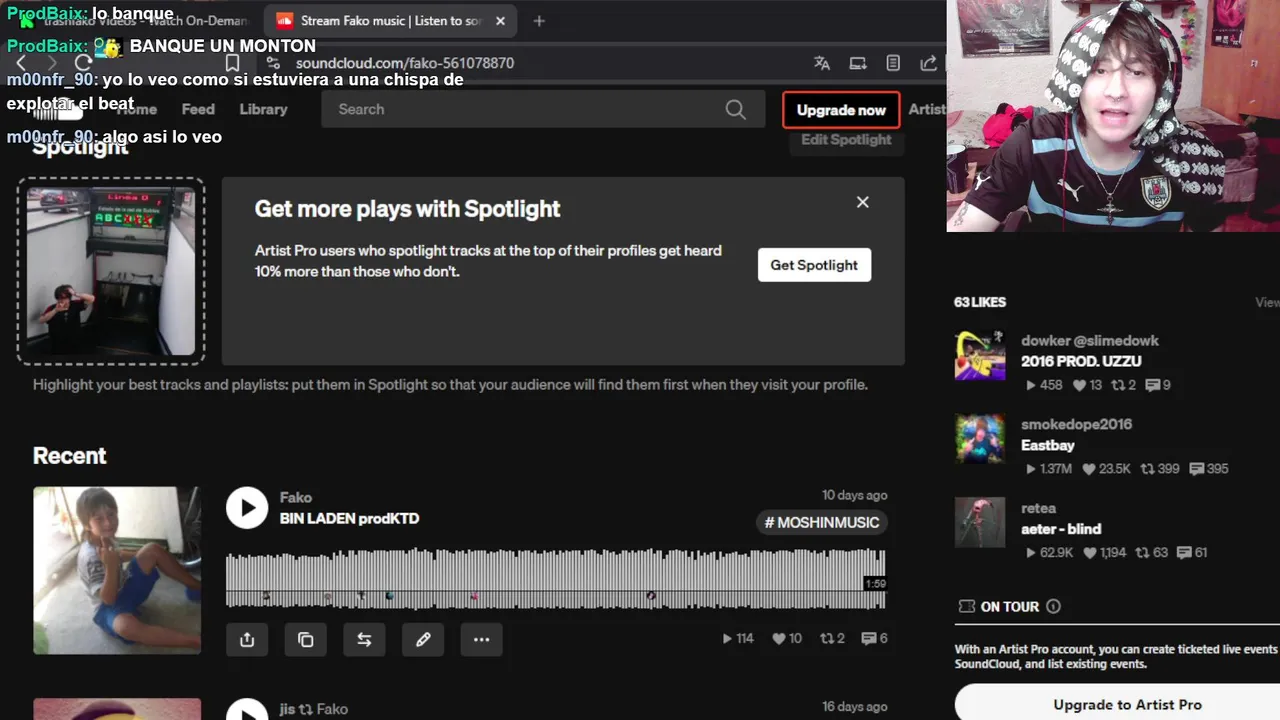Click the search magnifier icon

point(736,110)
